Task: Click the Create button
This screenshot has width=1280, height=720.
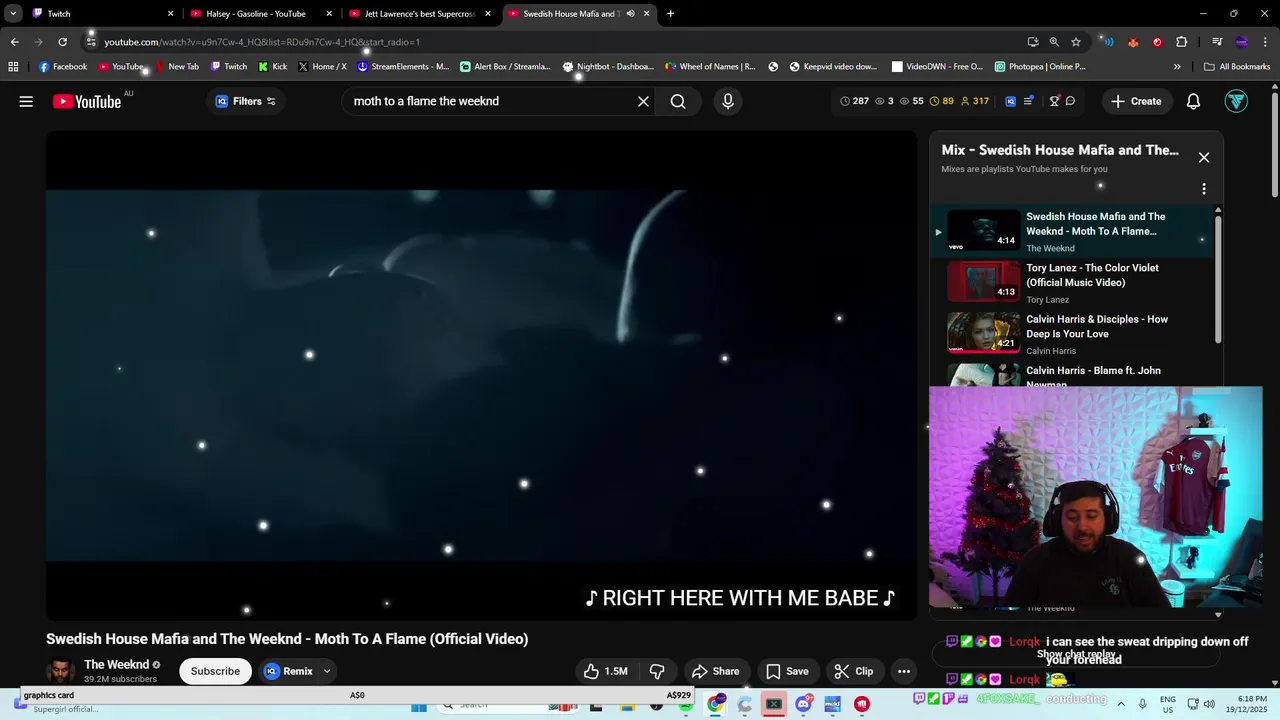Action: [1136, 101]
